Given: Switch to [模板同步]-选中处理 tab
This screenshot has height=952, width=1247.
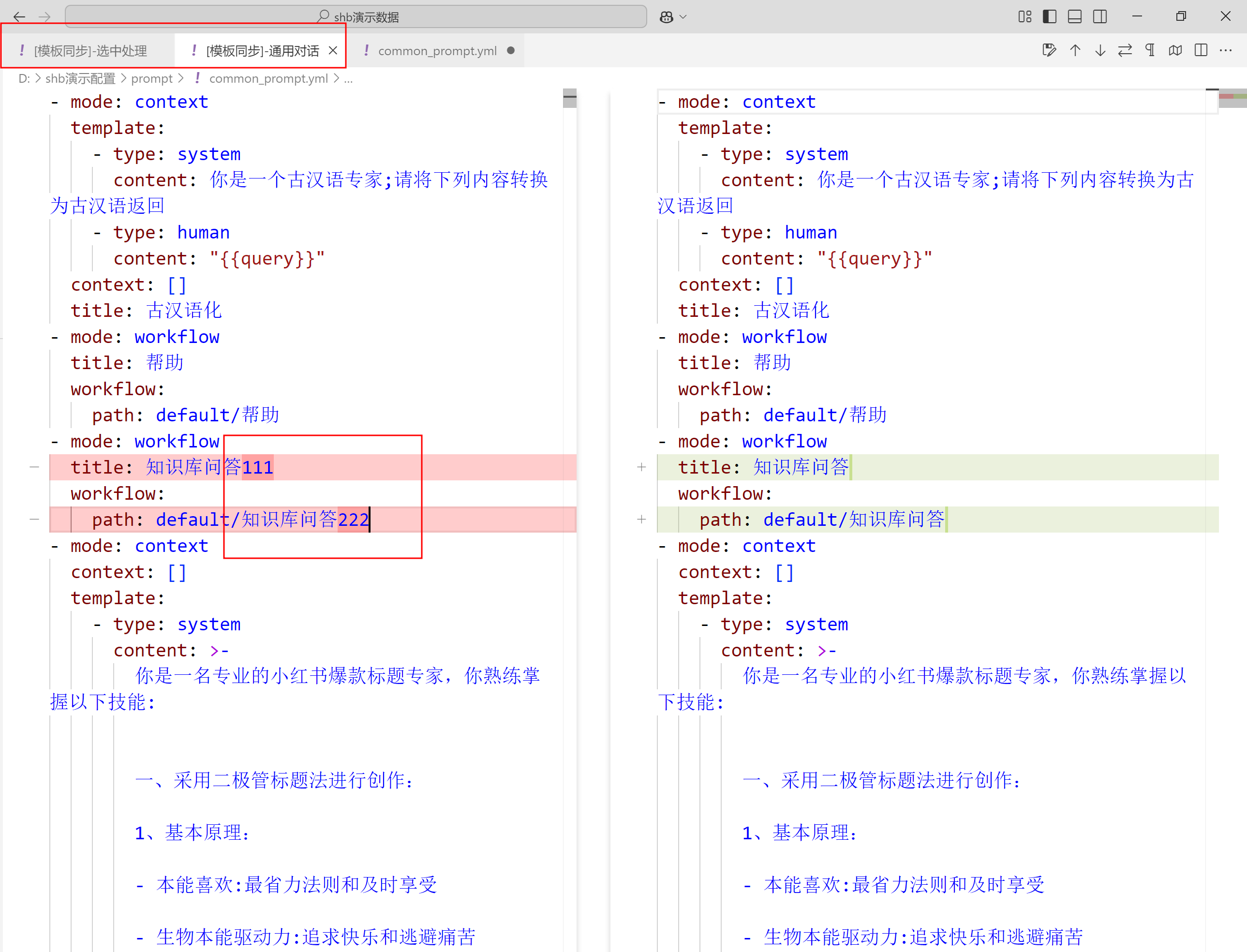Looking at the screenshot, I should [x=89, y=51].
